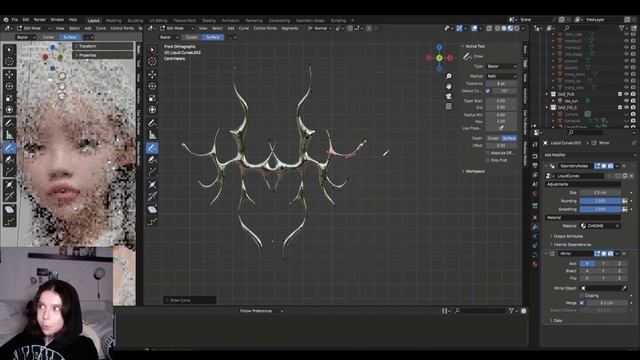The height and width of the screenshot is (360, 640).
Task: Click the Mirror Object field
Action: 603,288
